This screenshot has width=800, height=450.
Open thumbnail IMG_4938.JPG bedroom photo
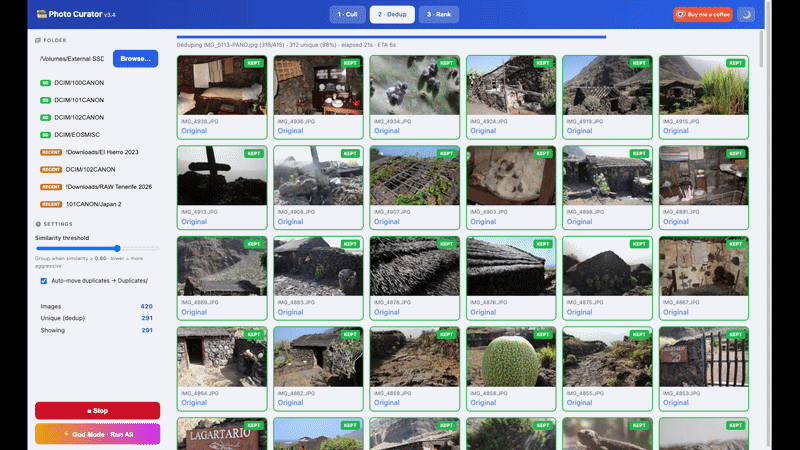pos(222,85)
